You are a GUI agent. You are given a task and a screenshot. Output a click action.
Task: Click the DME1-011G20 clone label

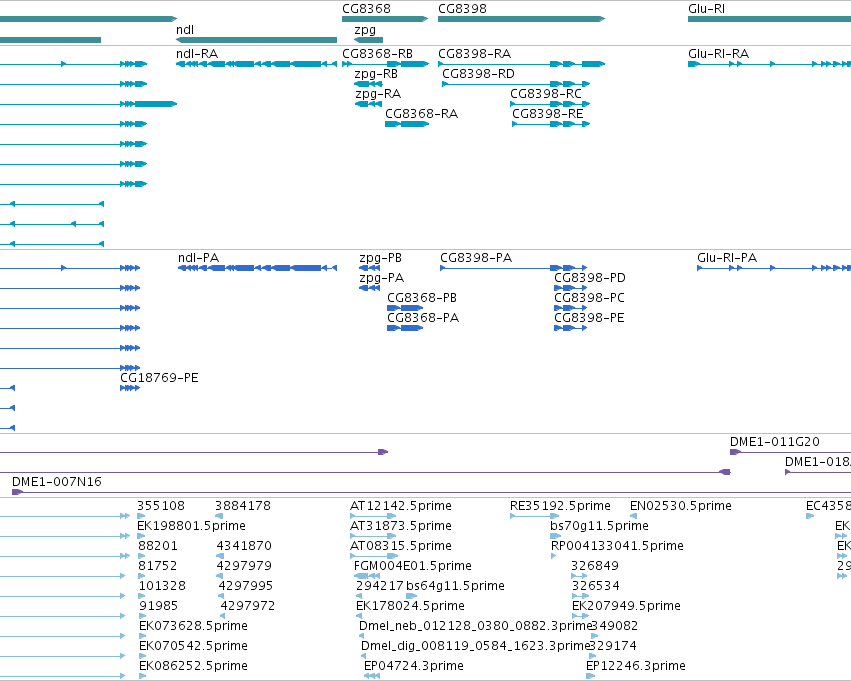tap(774, 442)
